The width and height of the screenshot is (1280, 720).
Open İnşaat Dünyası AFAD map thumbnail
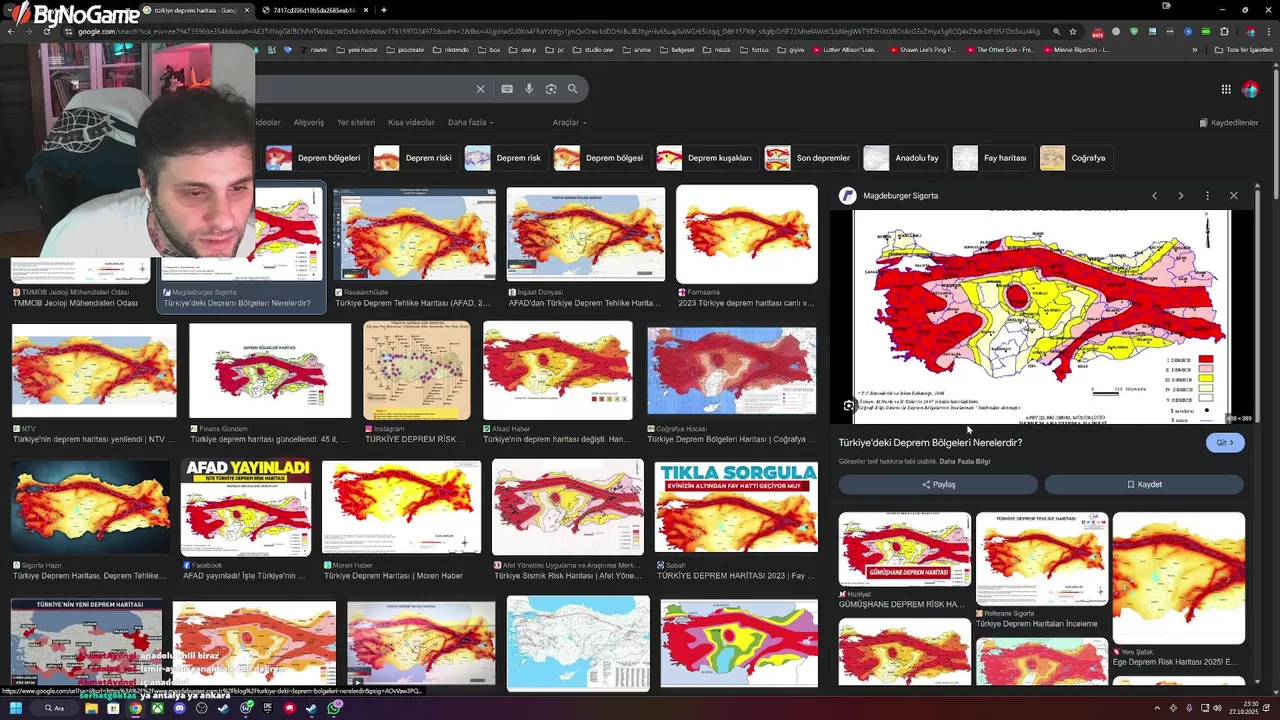tap(585, 234)
